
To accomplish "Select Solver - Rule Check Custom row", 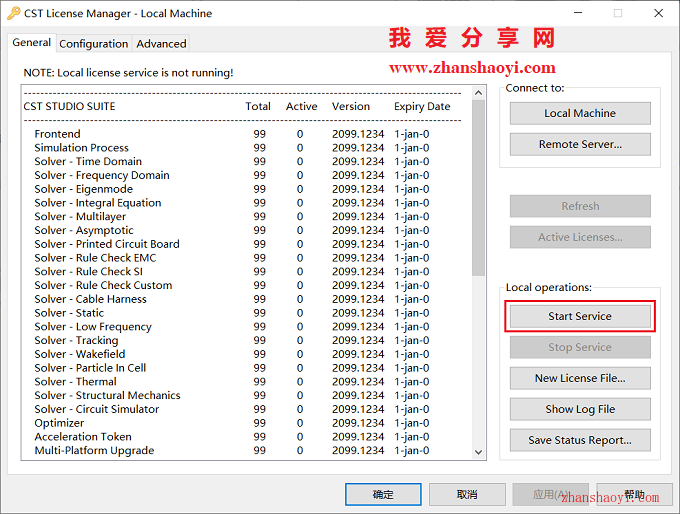I will click(232, 285).
